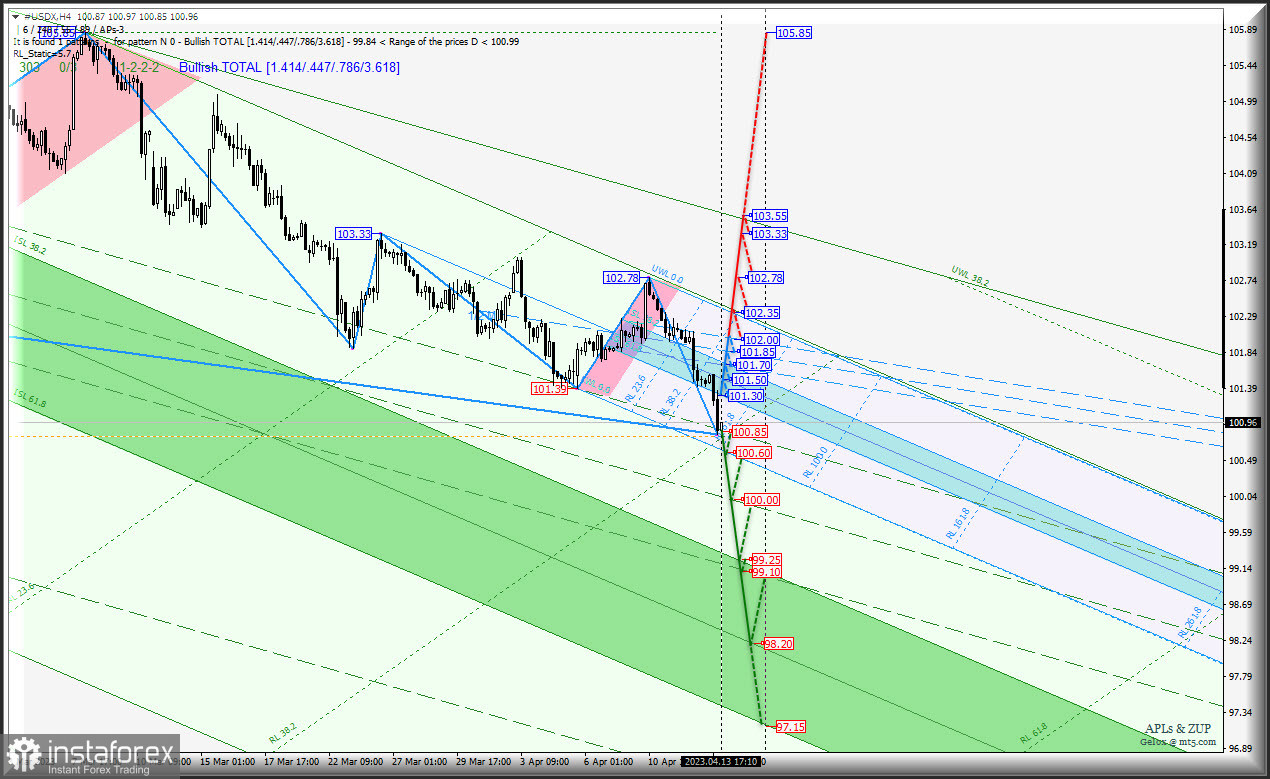Screen dimensions: 1270x779
Task: Click 103.19 on the price scale
Action: (x=1243, y=245)
